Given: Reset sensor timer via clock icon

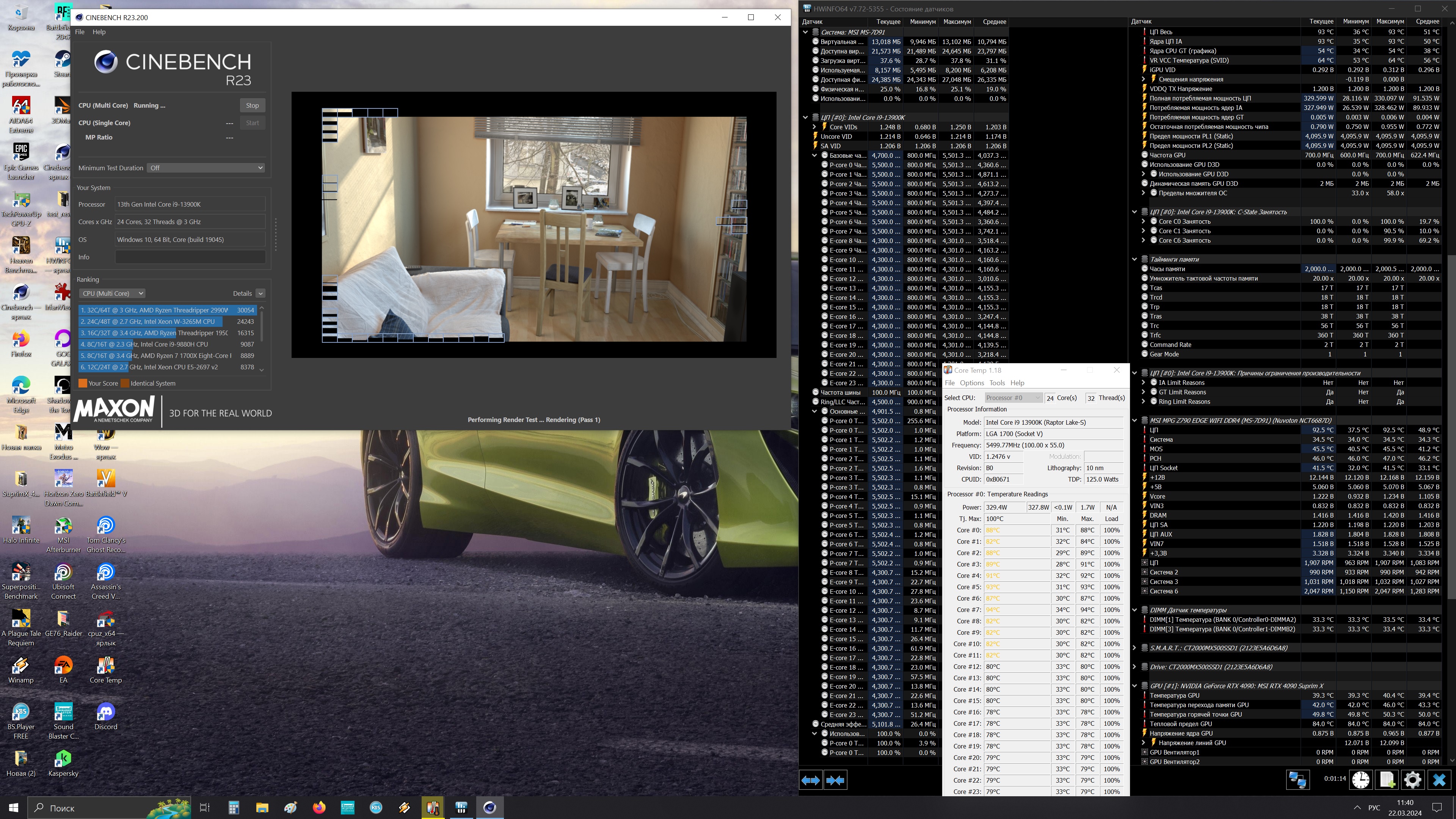Looking at the screenshot, I should [x=1360, y=780].
